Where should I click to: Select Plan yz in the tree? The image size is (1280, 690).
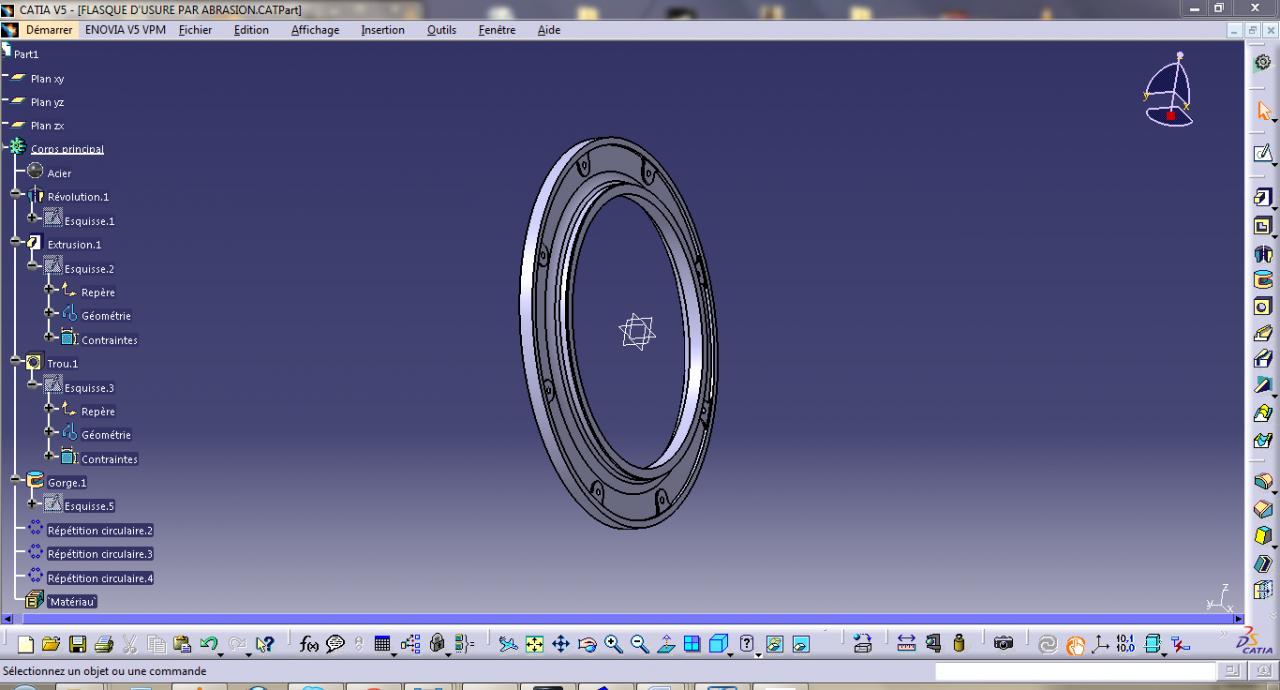[x=47, y=102]
